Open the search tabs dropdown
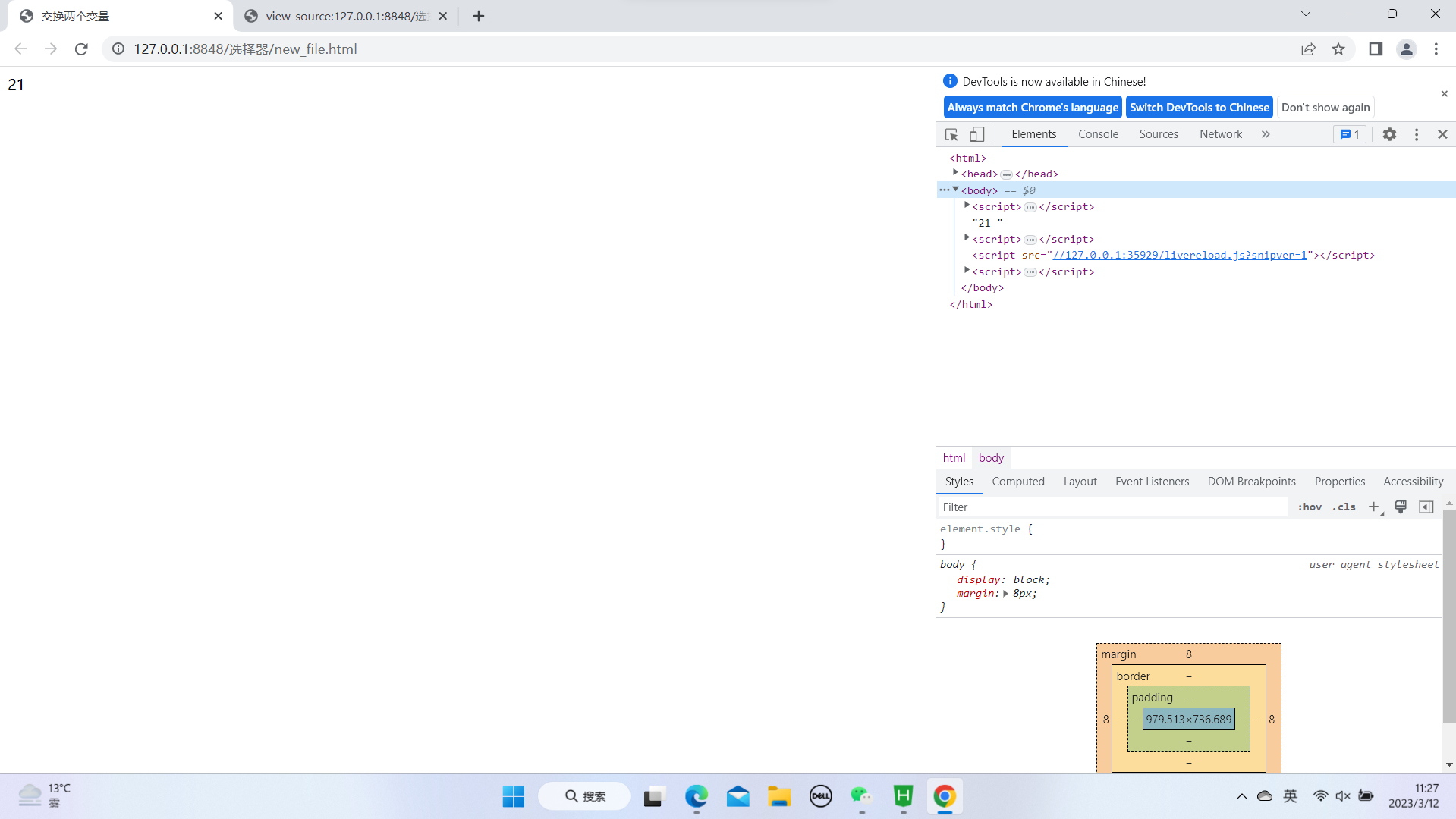Image resolution: width=1456 pixels, height=819 pixels. click(x=1306, y=14)
